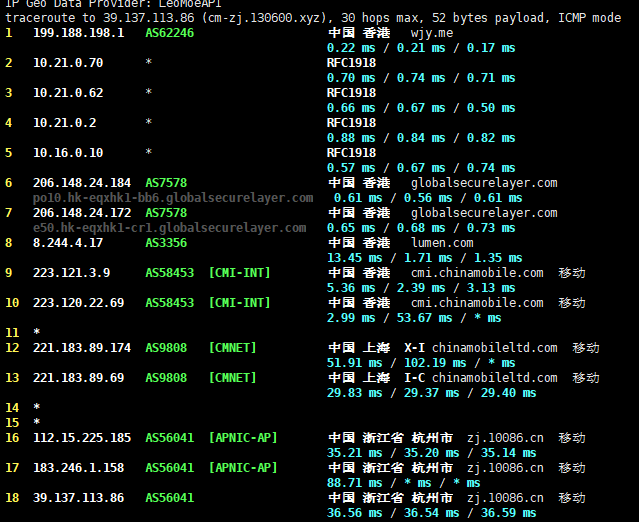Image resolution: width=639 pixels, height=522 pixels.
Task: Select IP 10.21.0.70 on hop 2
Action: pyautogui.click(x=68, y=63)
